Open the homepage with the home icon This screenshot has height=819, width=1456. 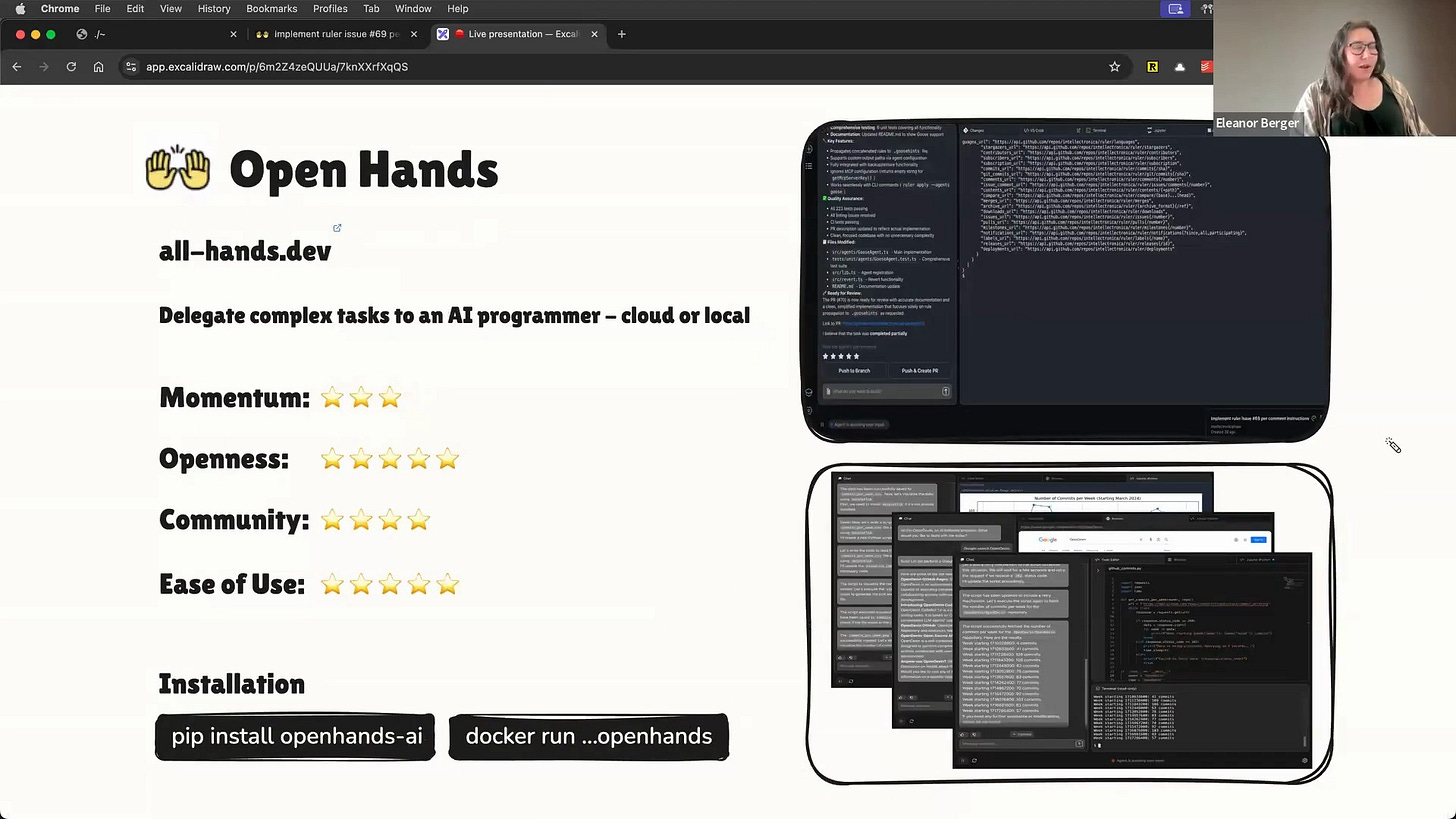click(98, 66)
